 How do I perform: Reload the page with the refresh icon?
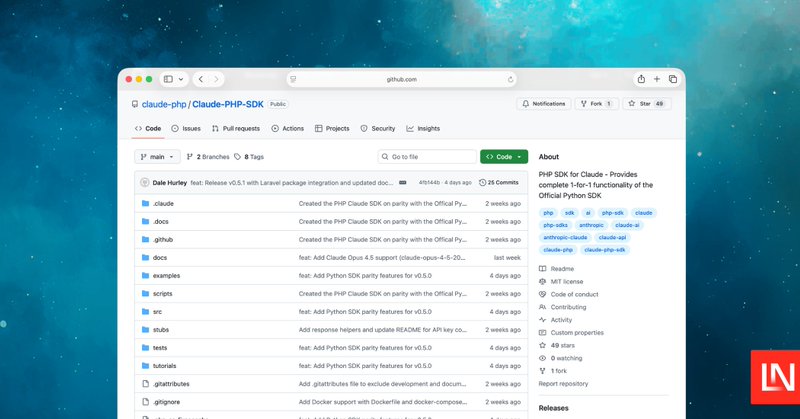click(510, 79)
